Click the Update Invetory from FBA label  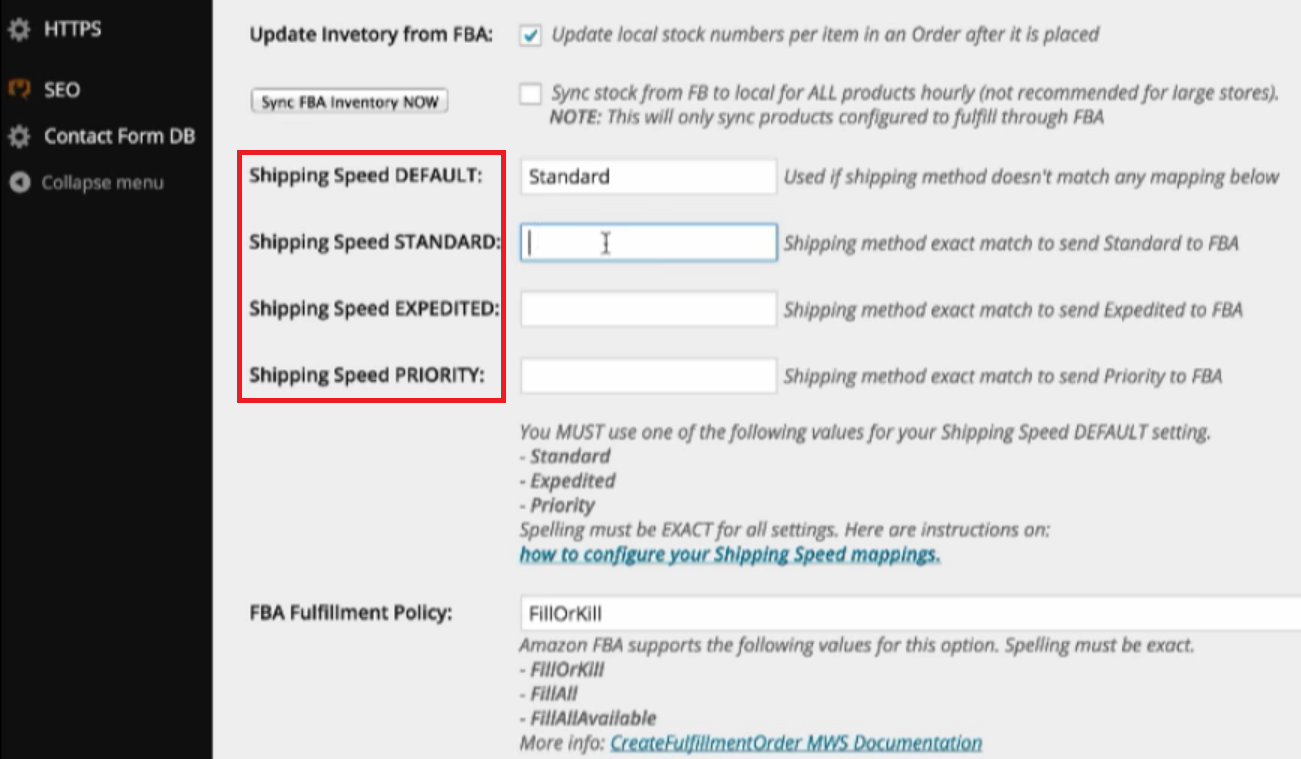click(371, 34)
